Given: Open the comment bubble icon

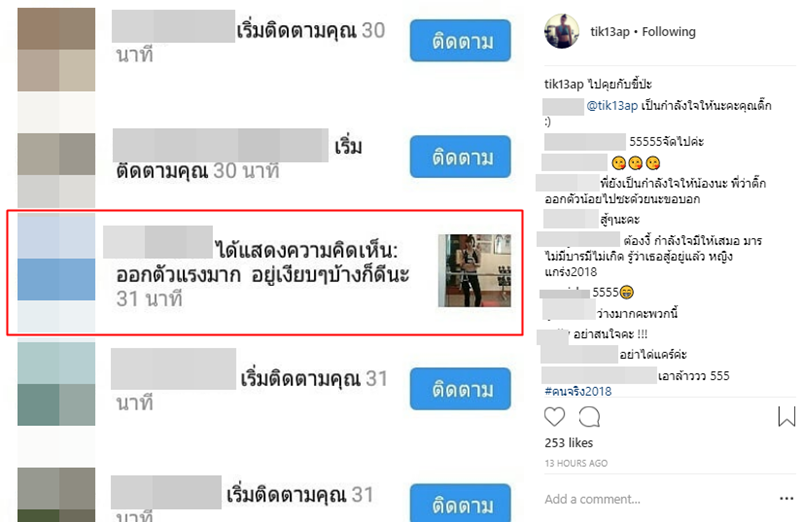Looking at the screenshot, I should click(x=589, y=417).
